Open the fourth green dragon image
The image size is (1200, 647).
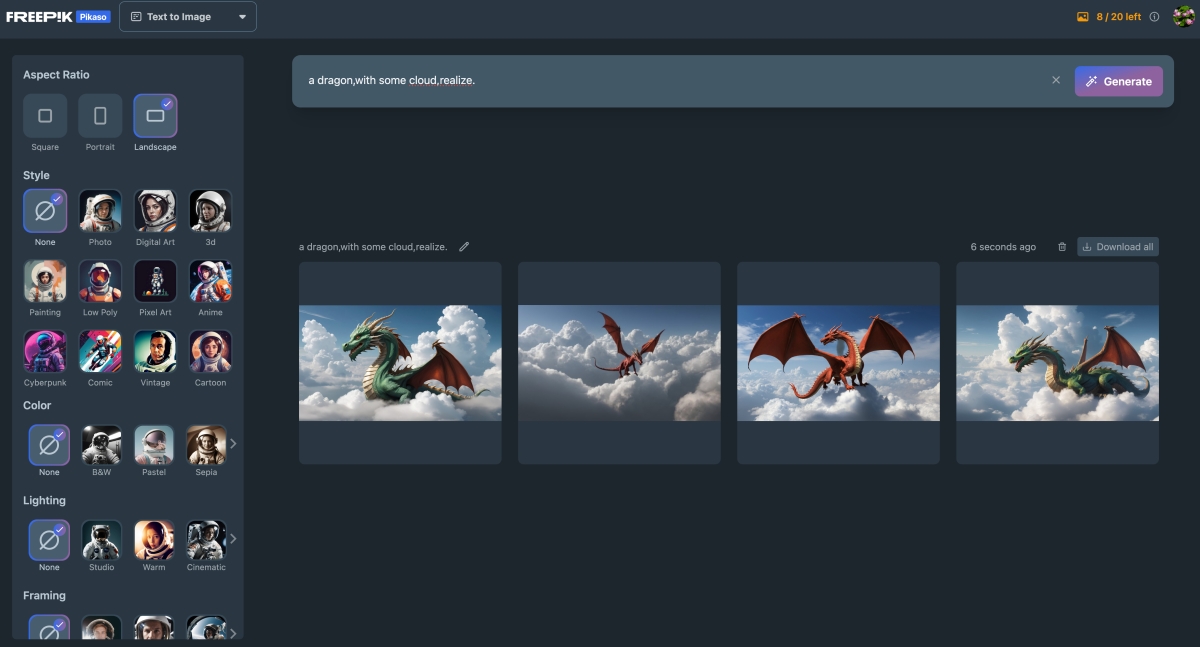coord(1057,363)
